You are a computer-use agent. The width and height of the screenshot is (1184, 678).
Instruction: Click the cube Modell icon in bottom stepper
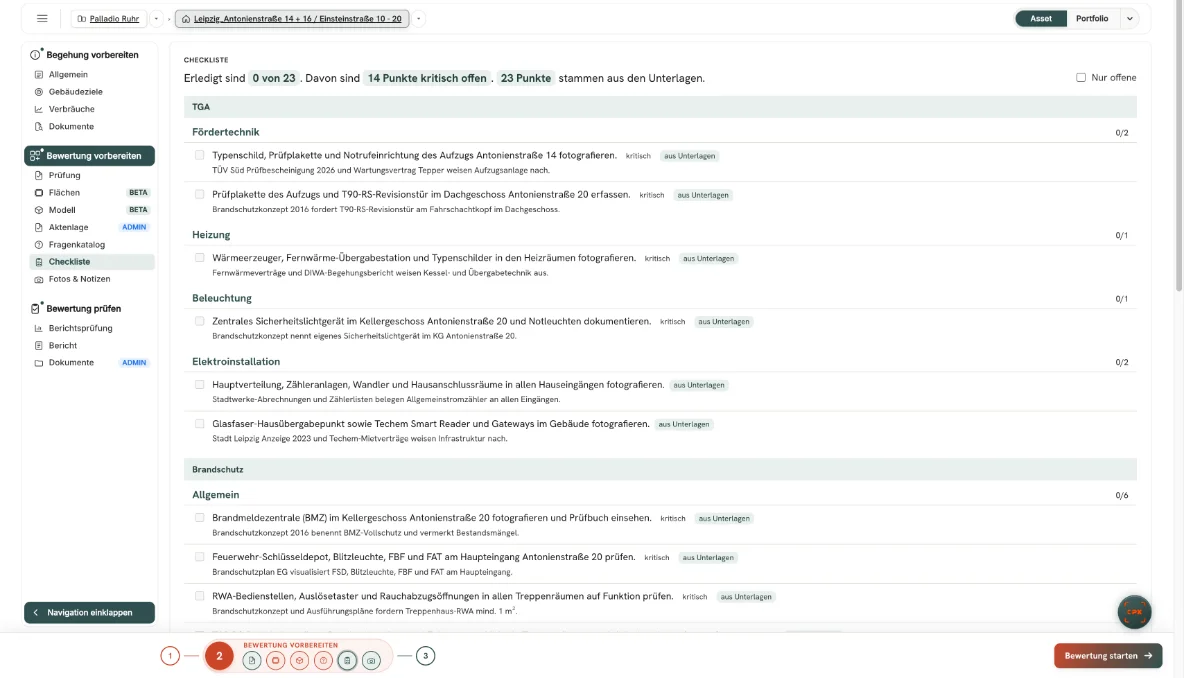click(x=300, y=661)
